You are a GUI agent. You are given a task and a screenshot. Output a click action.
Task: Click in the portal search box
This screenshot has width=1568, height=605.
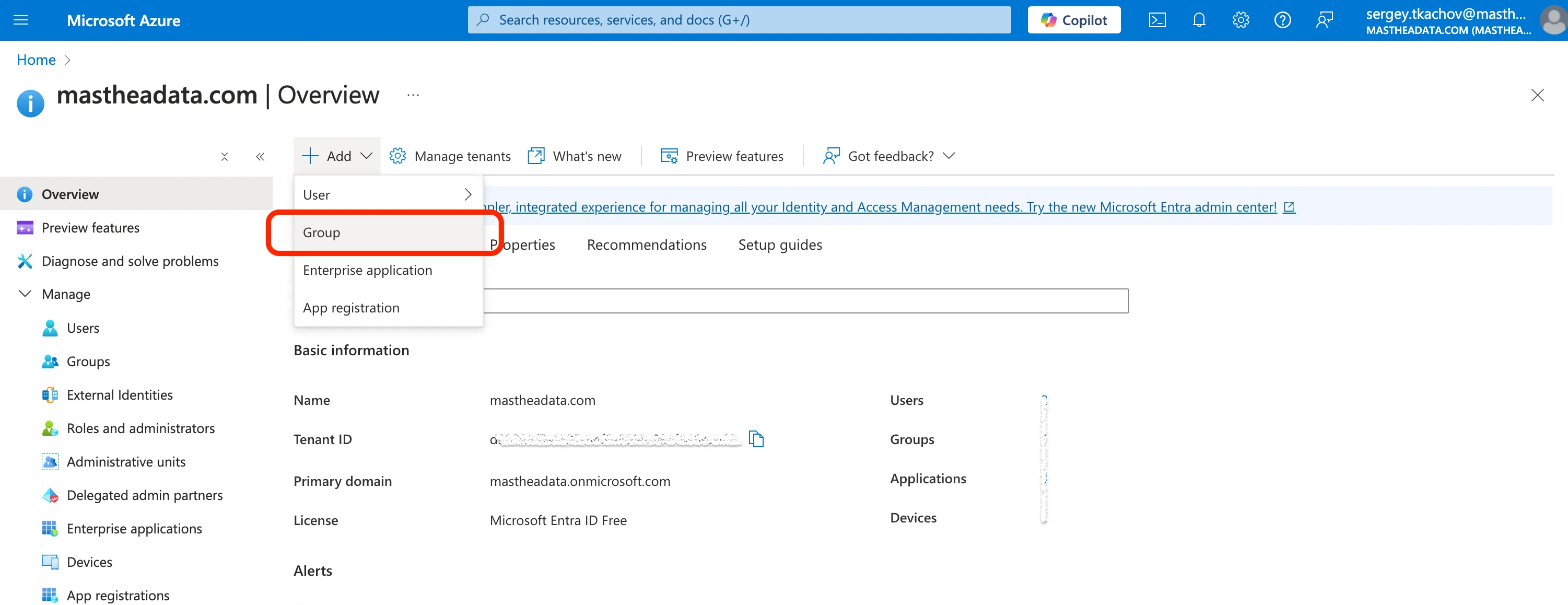[x=739, y=20]
